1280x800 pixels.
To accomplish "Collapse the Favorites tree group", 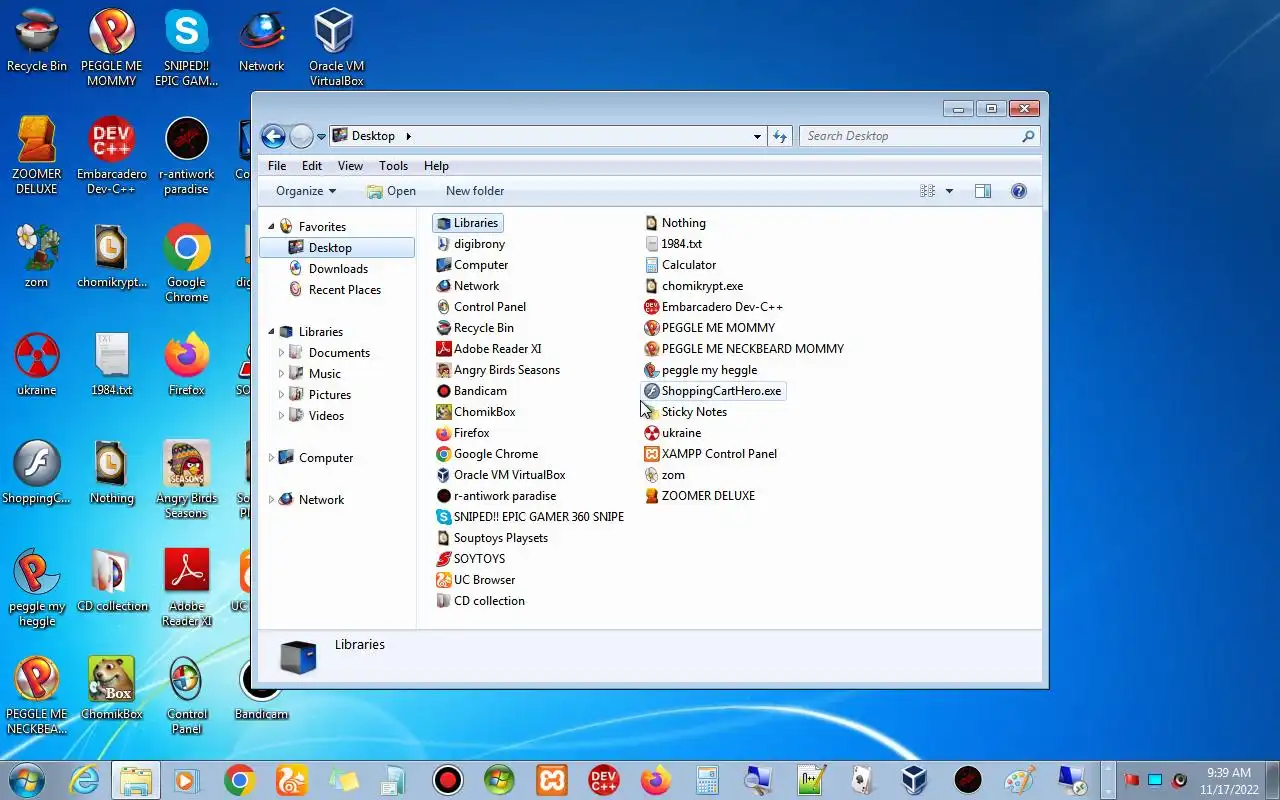I will pos(271,227).
